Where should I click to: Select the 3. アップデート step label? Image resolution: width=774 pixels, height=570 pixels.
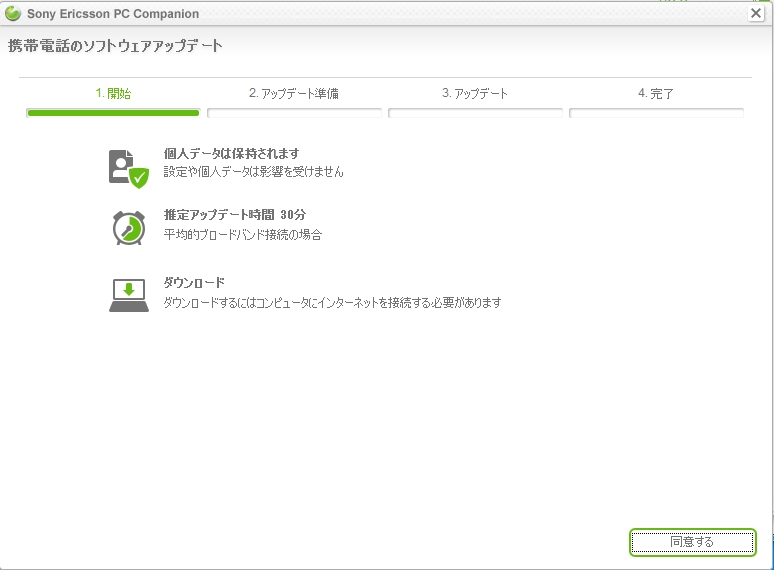(475, 93)
